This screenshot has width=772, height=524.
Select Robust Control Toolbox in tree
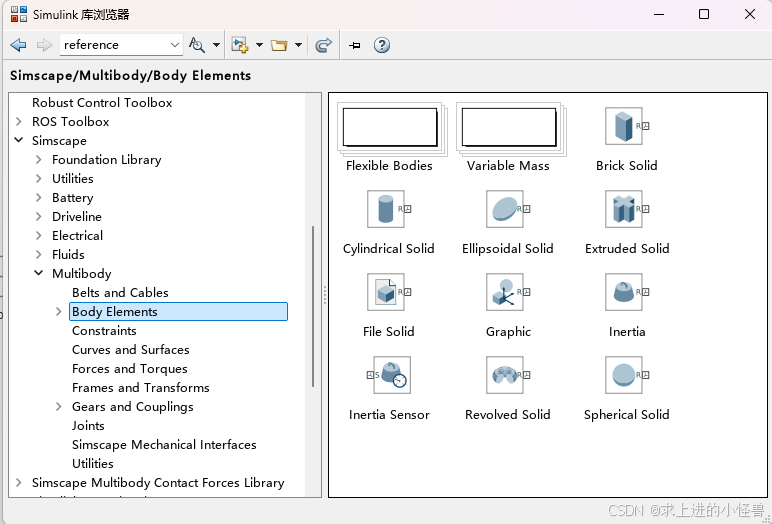pos(102,102)
